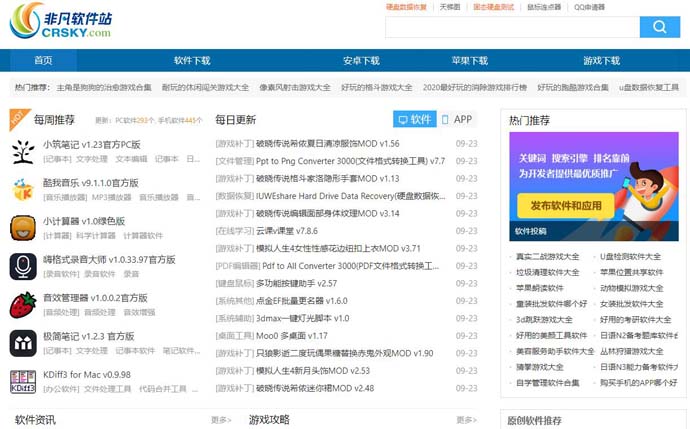Open 嗨格式录音大师 v1.0.33.97官方版 title
Image resolution: width=690 pixels, height=429 pixels.
109,259
